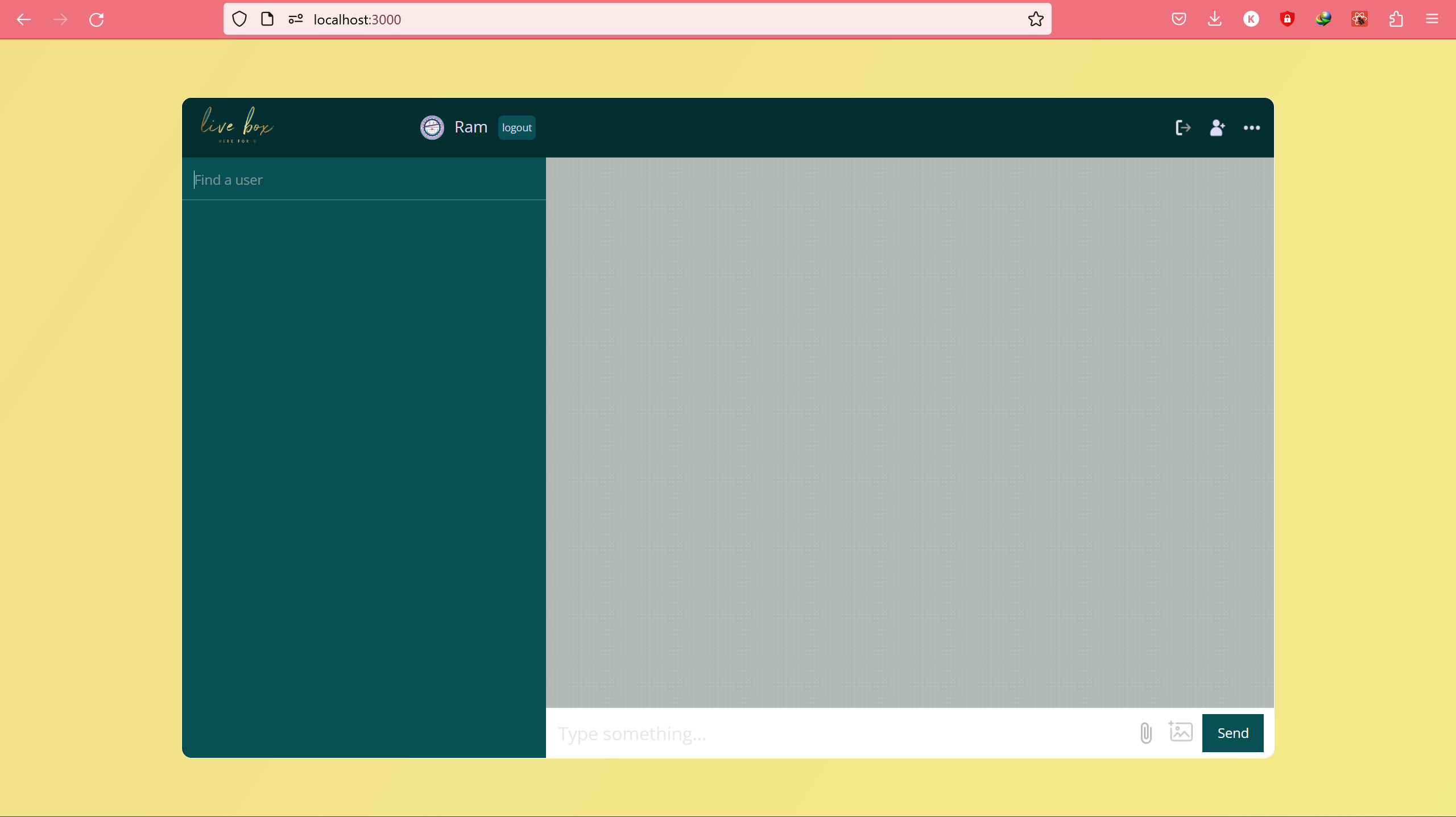
Task: Click the Send button
Action: (1232, 733)
